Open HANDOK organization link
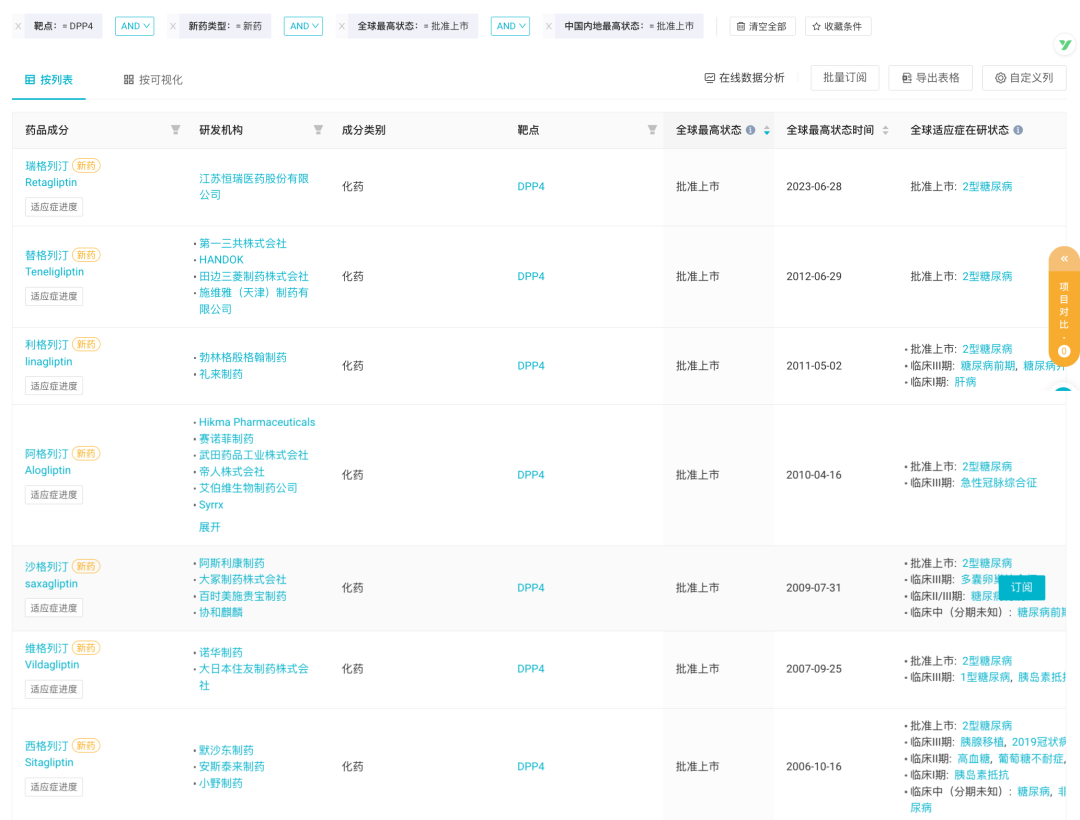 [221, 260]
